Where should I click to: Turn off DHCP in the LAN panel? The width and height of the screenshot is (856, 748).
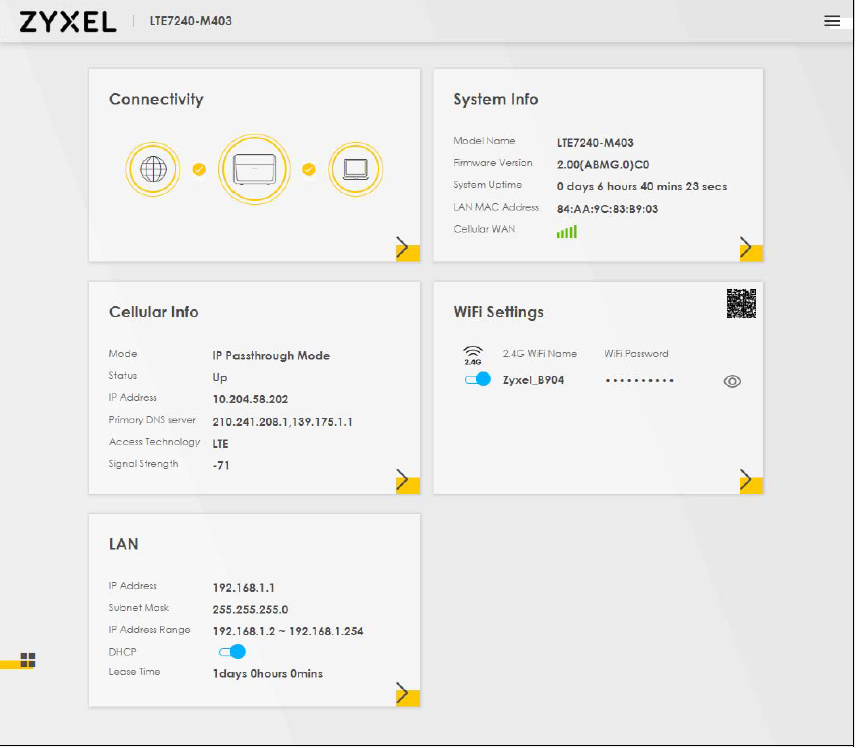[232, 651]
